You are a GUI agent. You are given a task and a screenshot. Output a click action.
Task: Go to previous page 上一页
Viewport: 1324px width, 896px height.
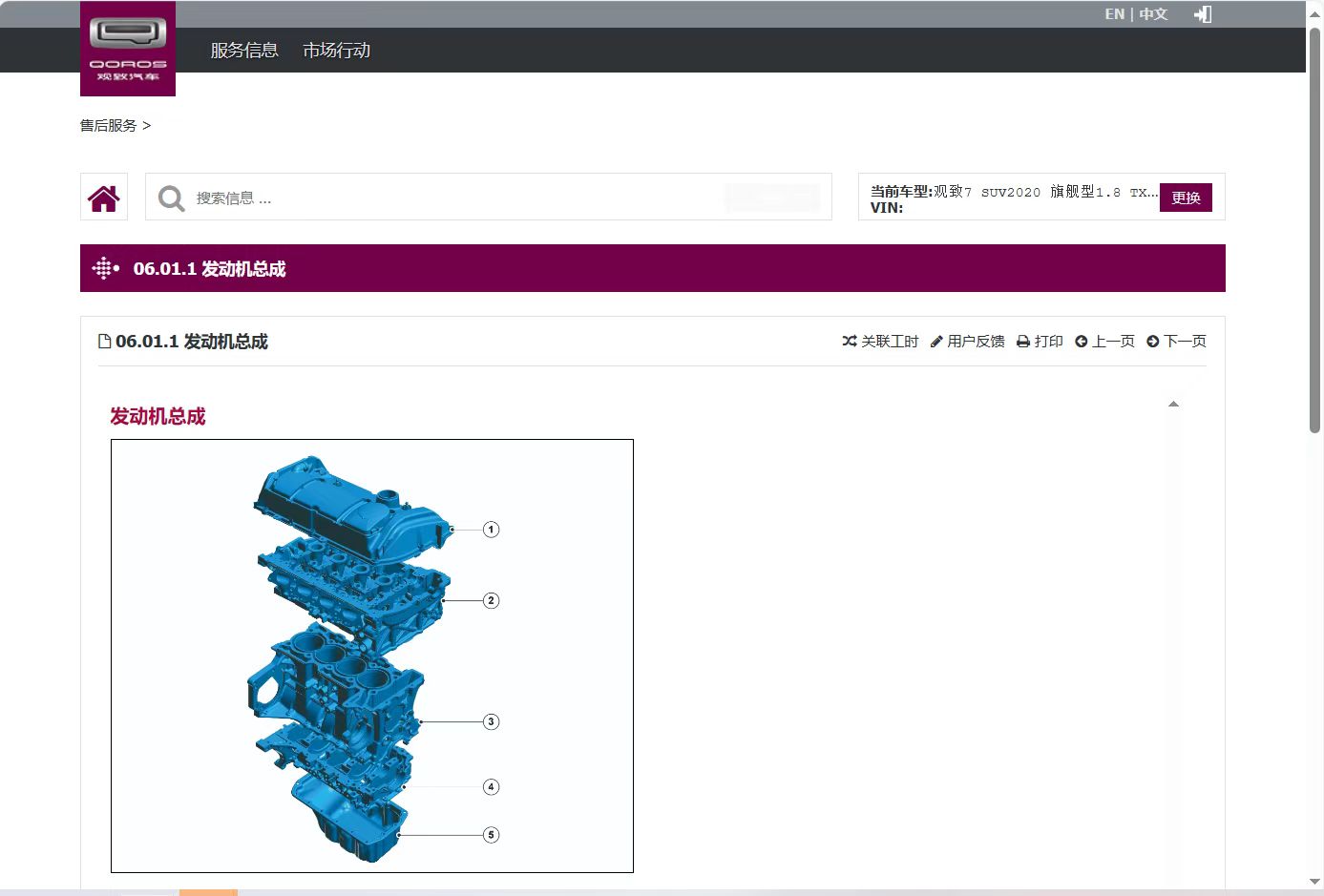point(1104,342)
